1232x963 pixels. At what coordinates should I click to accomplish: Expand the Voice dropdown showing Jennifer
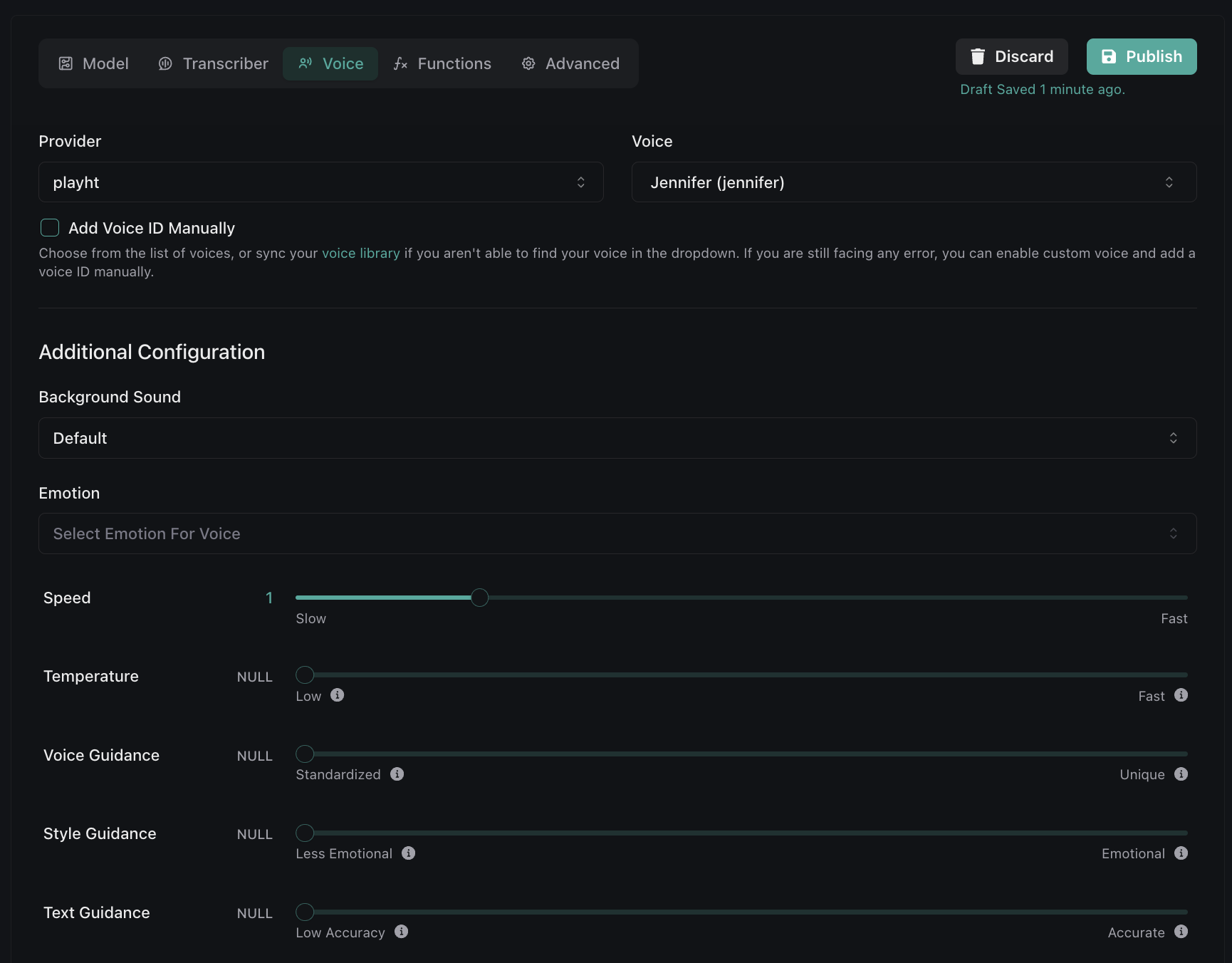[914, 182]
